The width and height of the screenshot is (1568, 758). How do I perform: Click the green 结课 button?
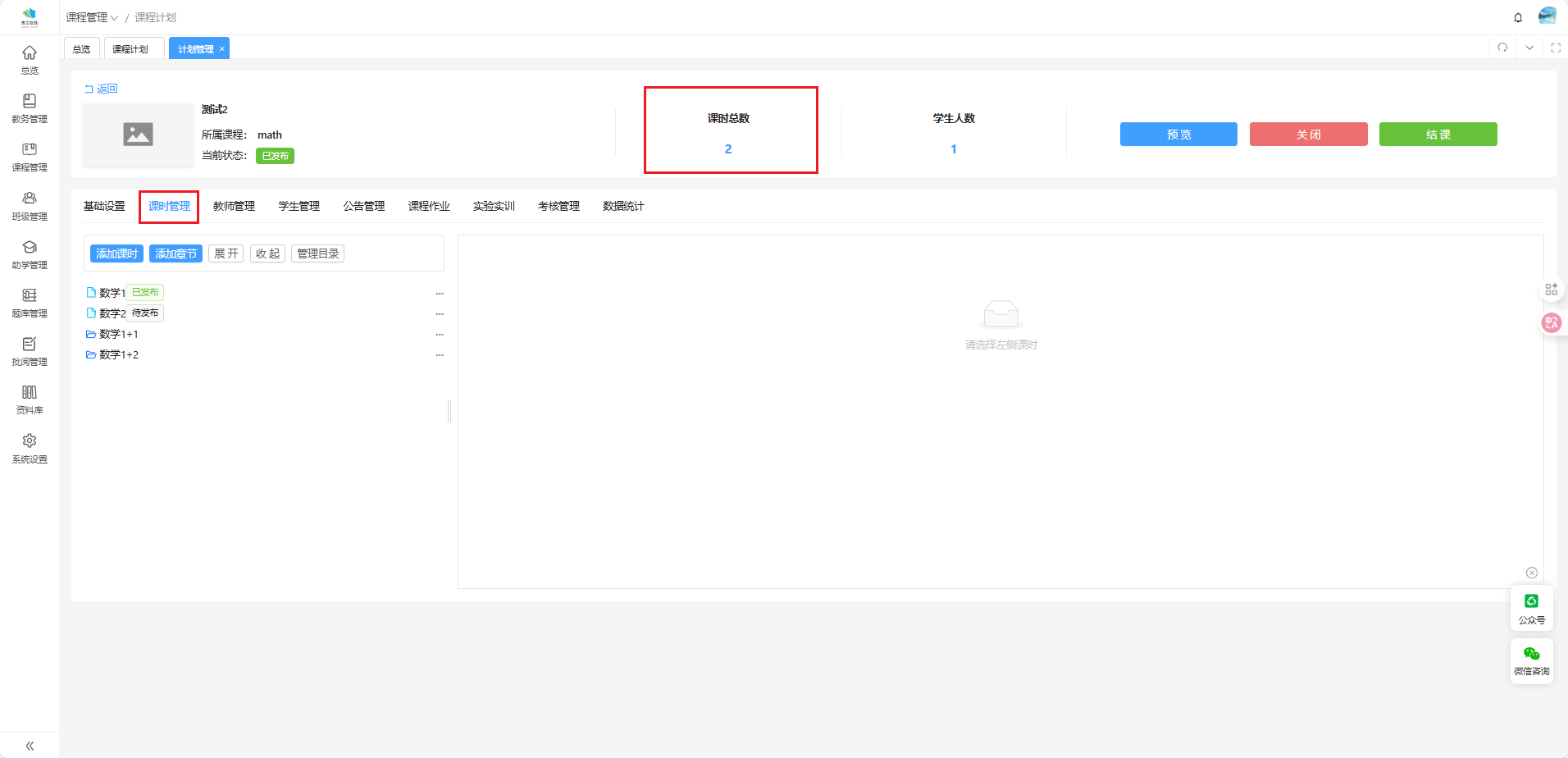1438,135
